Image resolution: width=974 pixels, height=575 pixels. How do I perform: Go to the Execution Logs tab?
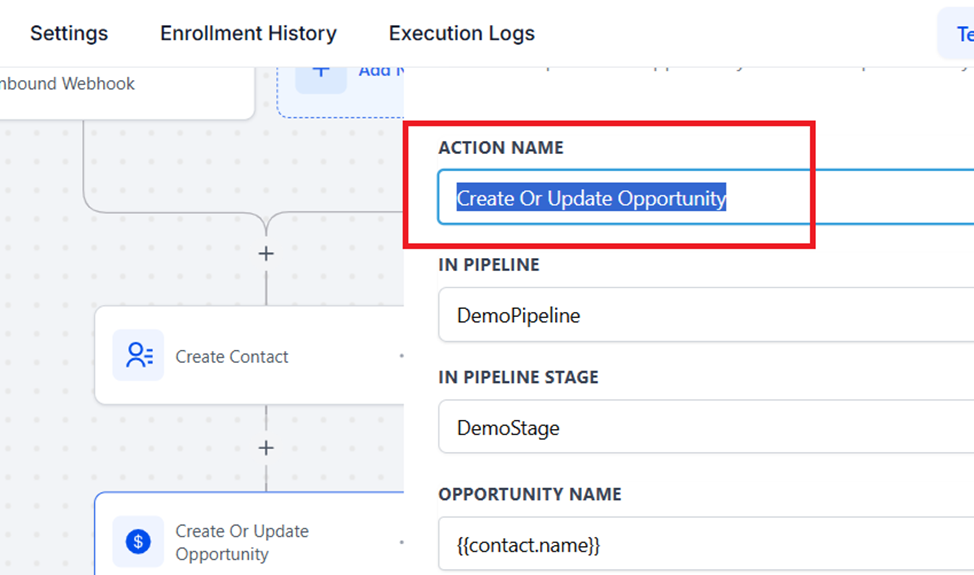[462, 33]
